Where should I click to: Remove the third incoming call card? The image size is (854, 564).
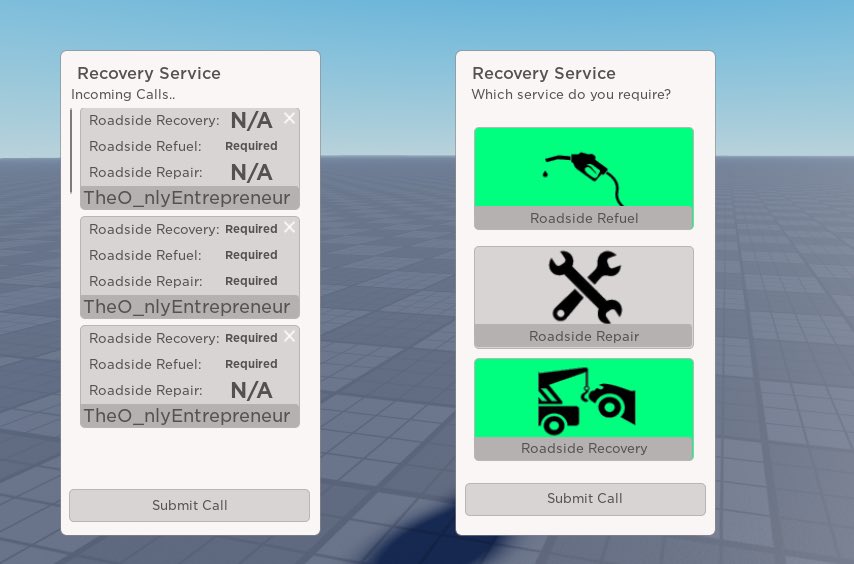click(x=289, y=336)
